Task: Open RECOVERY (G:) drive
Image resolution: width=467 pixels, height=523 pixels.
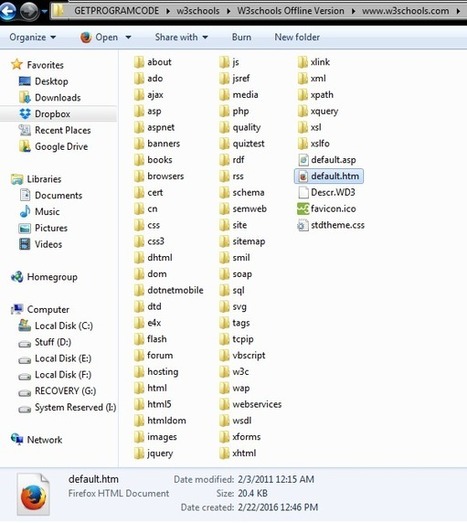Action: click(57, 391)
